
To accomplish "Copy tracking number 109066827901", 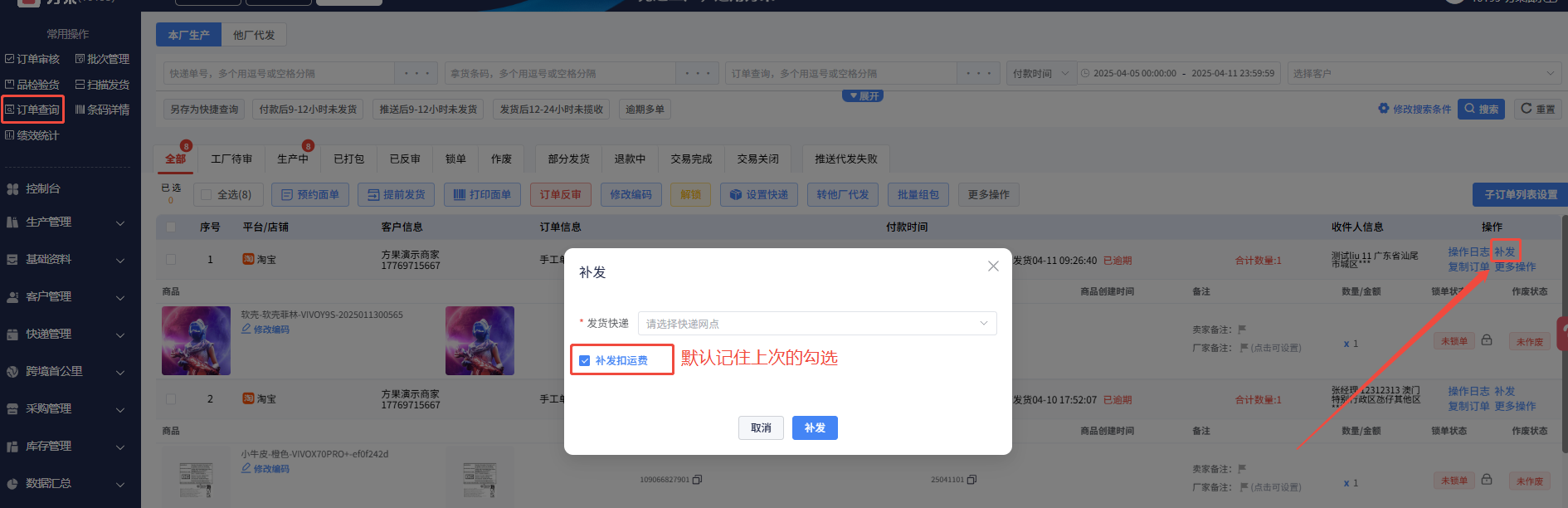I will coord(697,479).
